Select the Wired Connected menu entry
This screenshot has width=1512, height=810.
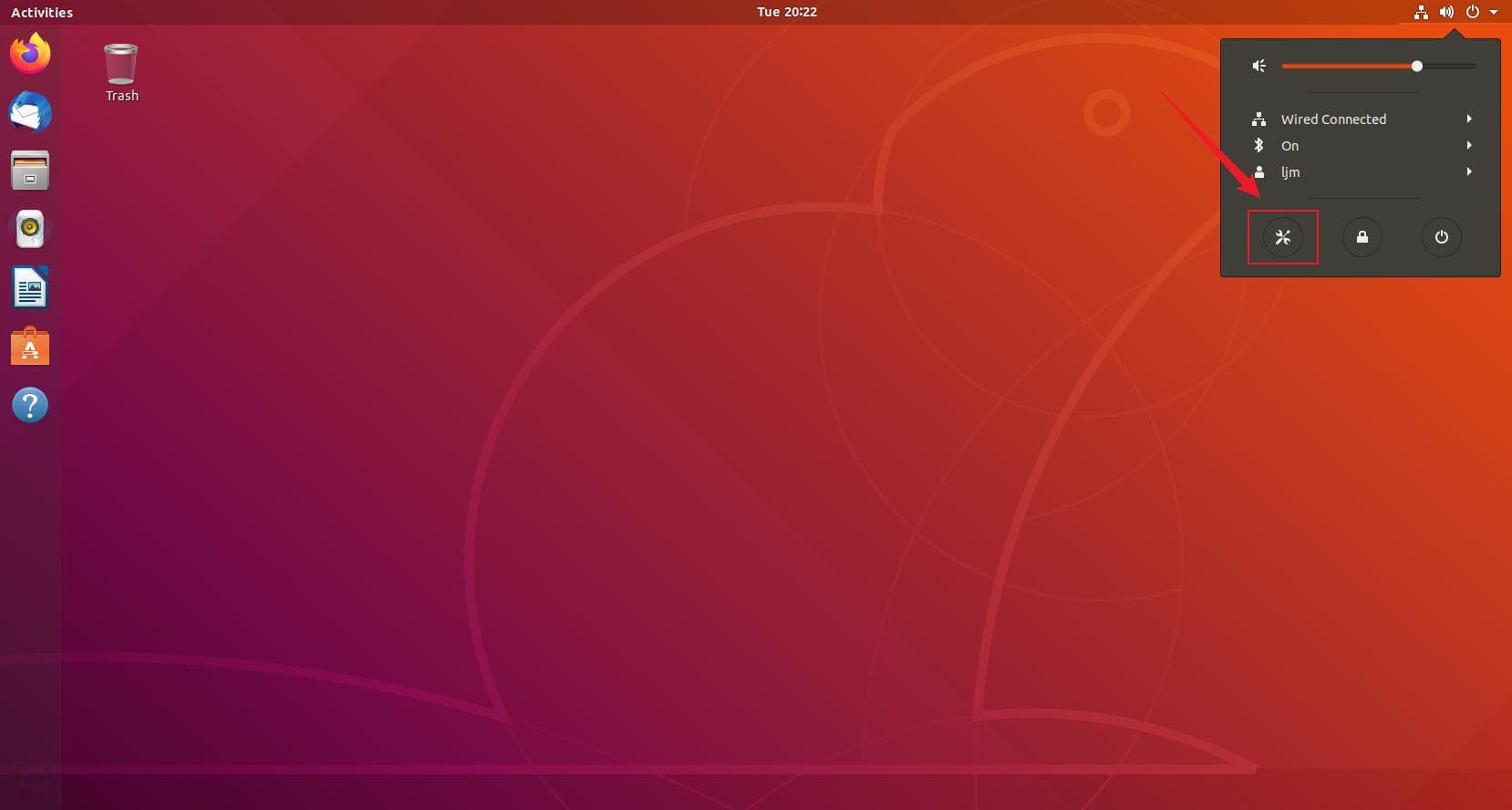pos(1361,119)
